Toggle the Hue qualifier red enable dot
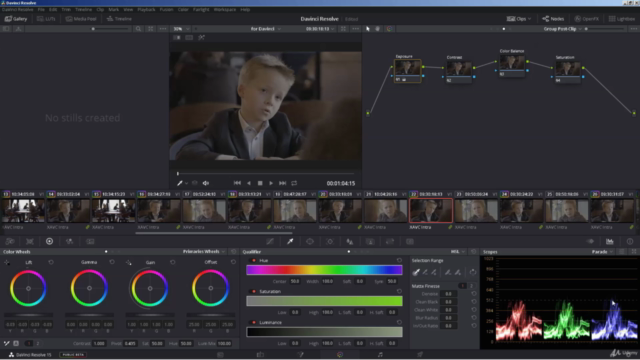The height and width of the screenshot is (360, 640). pyautogui.click(x=254, y=260)
